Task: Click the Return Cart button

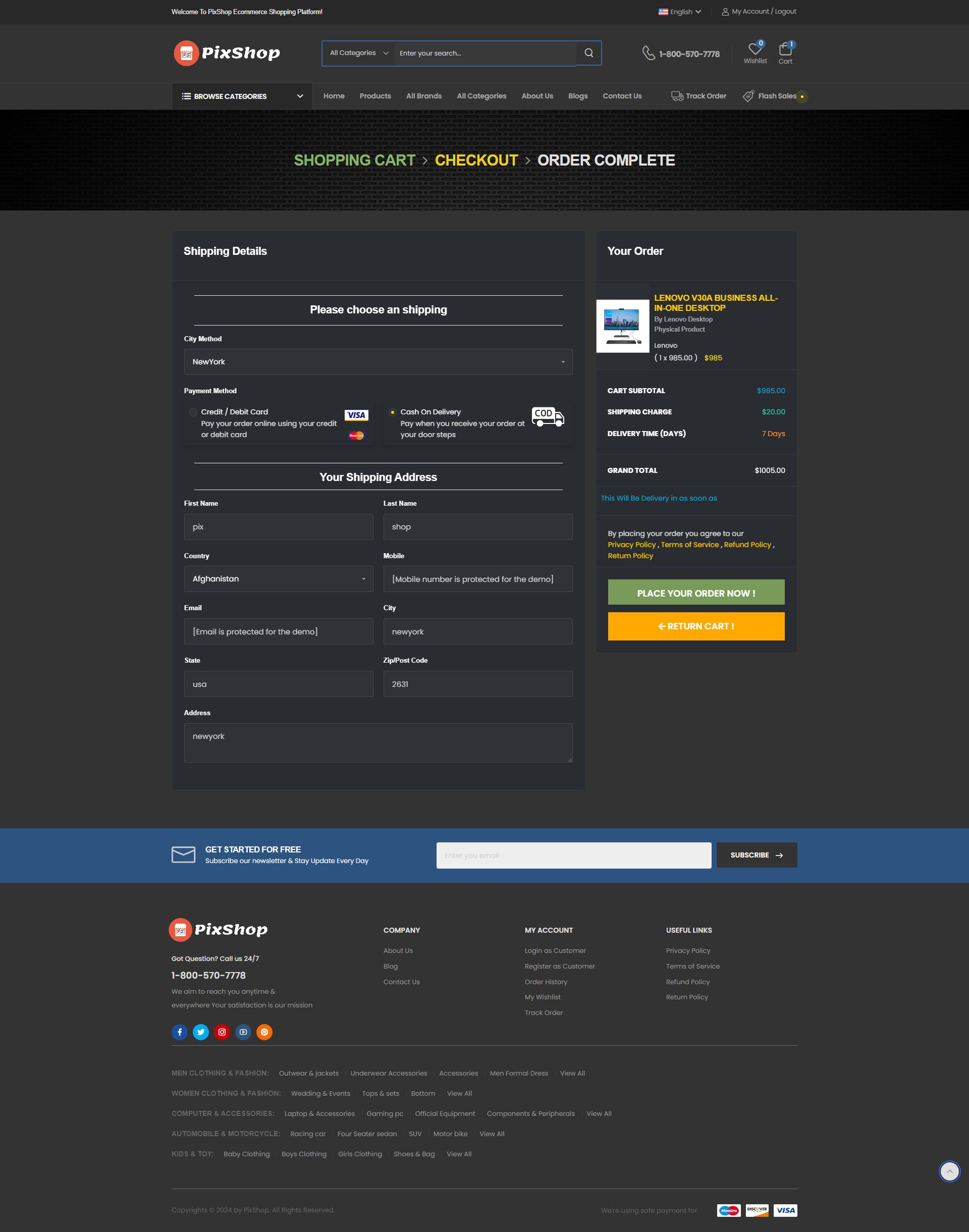Action: (695, 626)
